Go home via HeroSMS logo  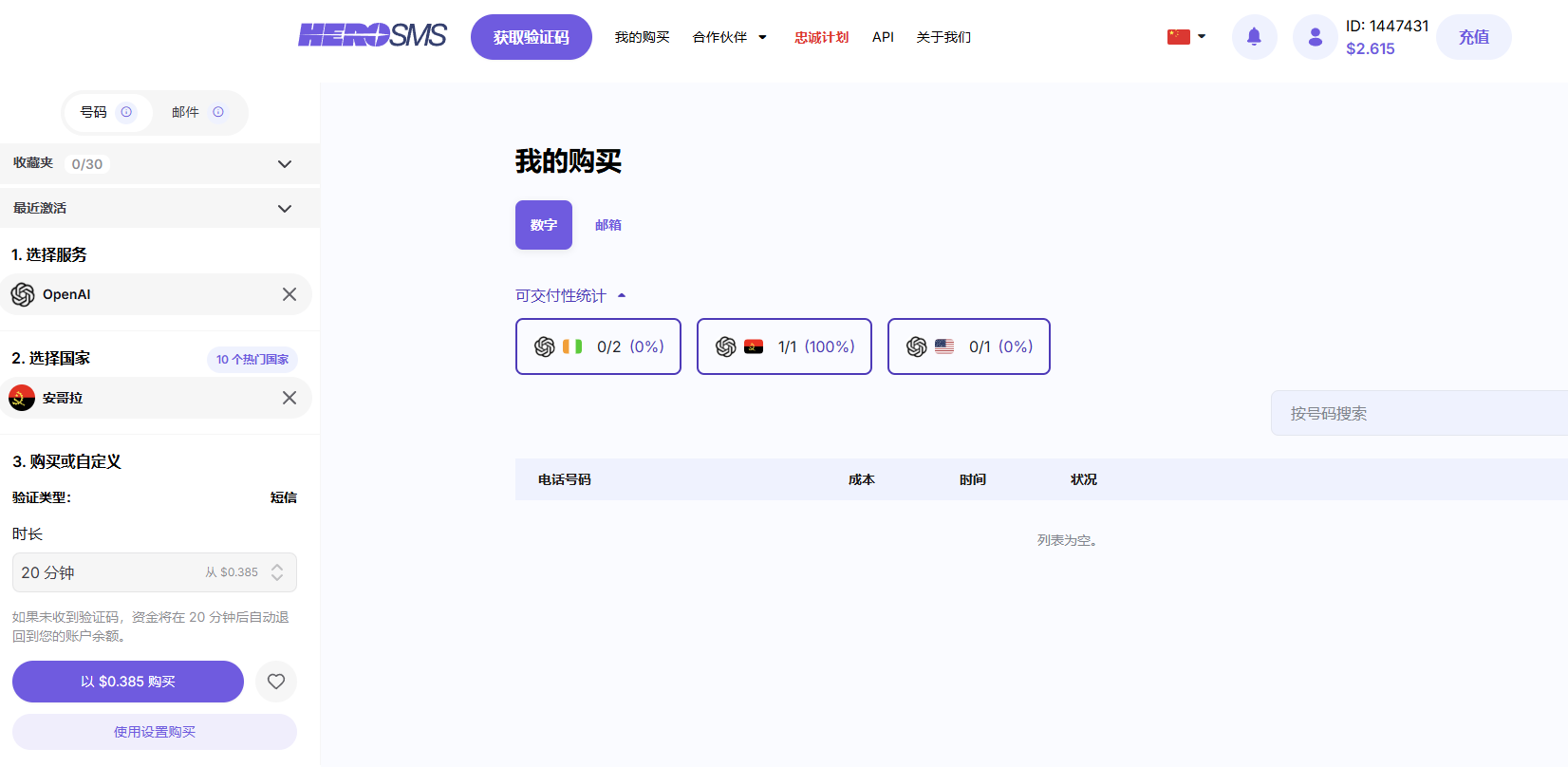(372, 36)
